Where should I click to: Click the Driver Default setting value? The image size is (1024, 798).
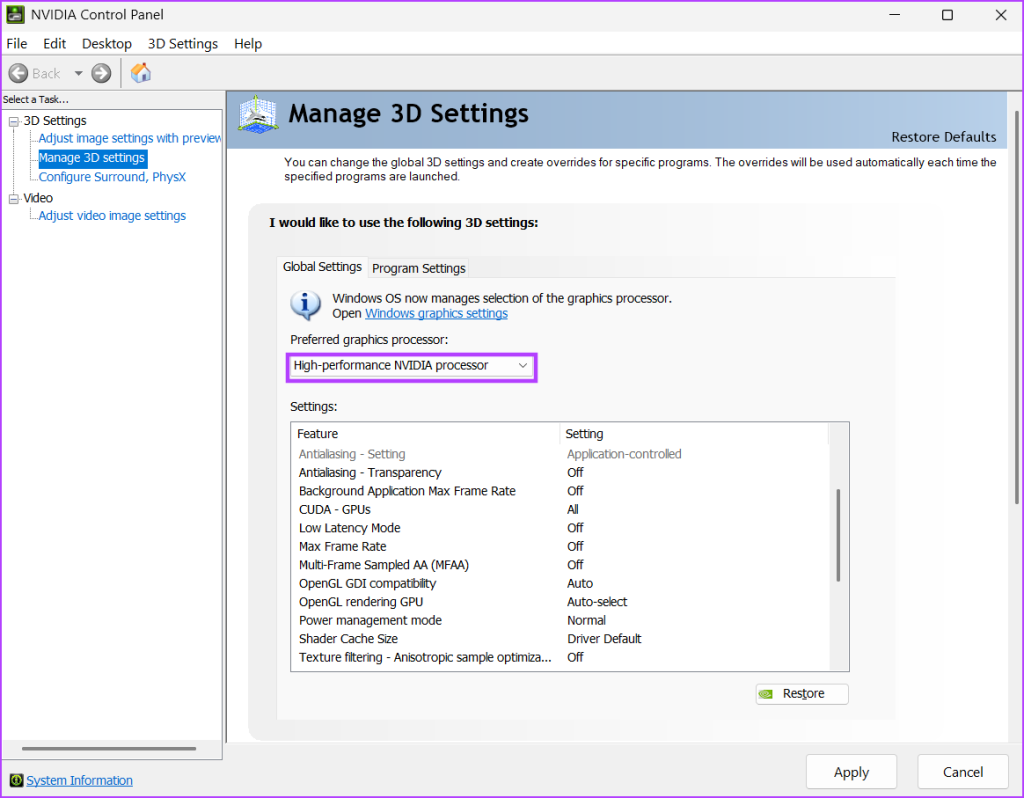click(x=604, y=639)
